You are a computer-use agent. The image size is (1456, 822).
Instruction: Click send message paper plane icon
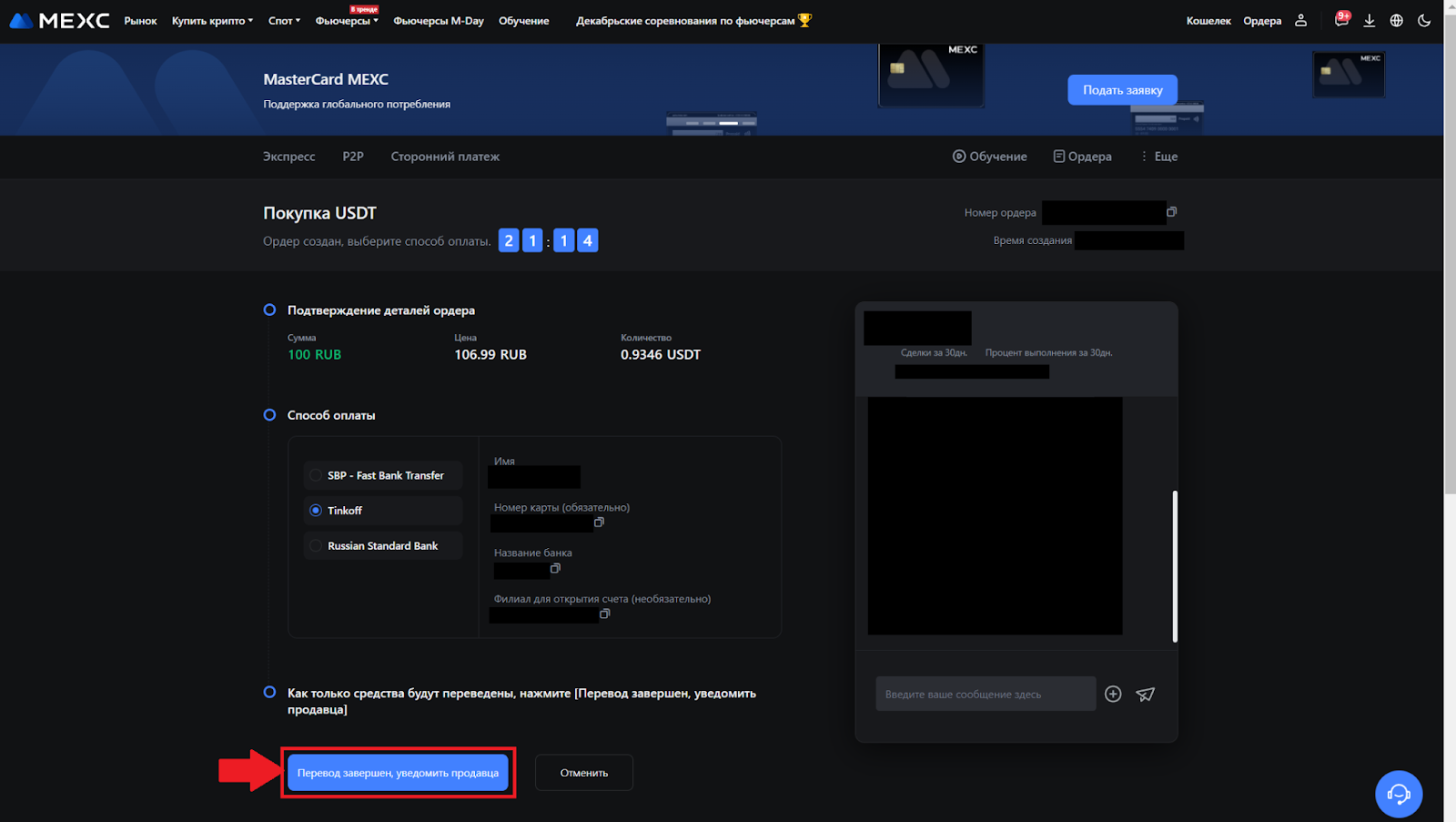click(1145, 695)
